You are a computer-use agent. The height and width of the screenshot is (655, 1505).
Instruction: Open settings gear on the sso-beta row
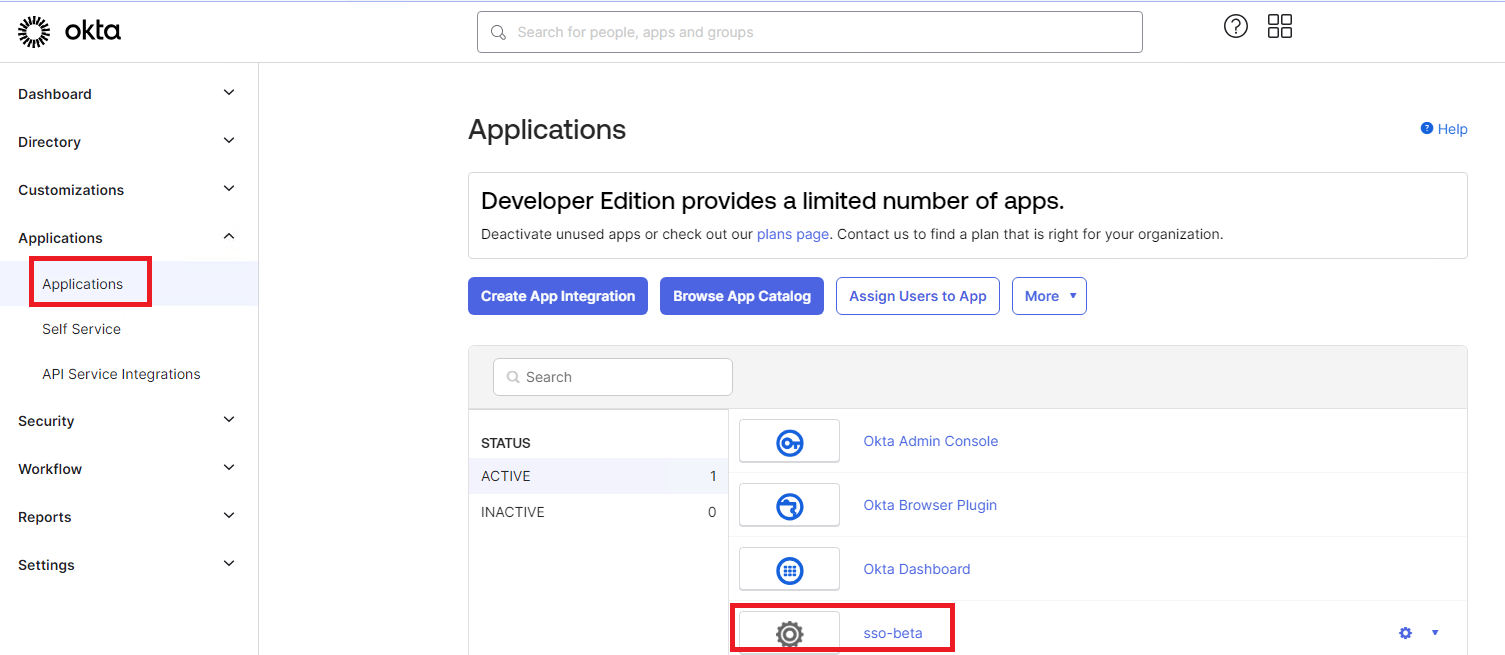tap(1405, 633)
